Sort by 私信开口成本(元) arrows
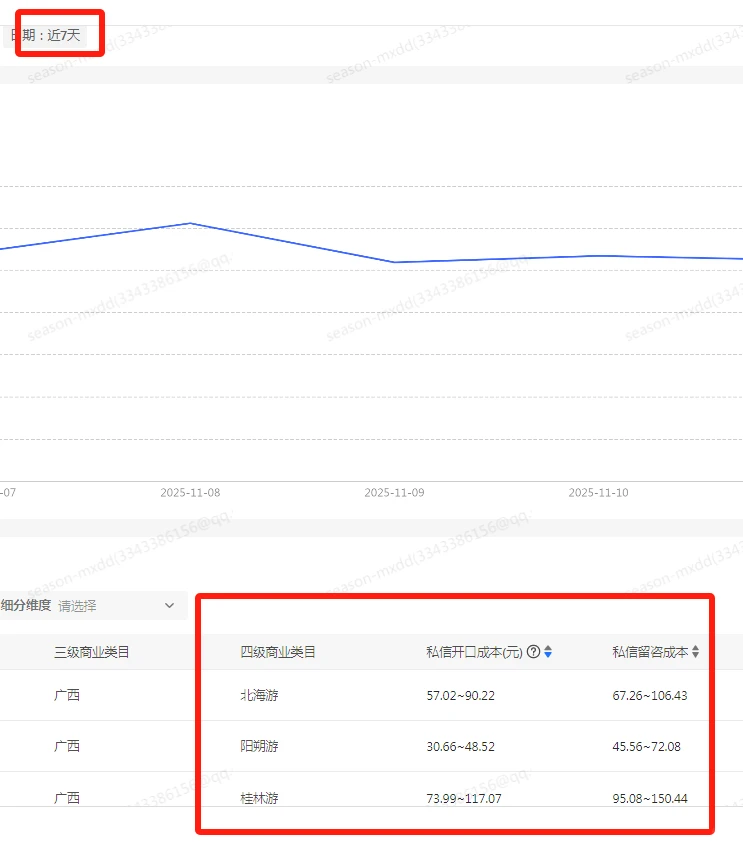 (548, 652)
